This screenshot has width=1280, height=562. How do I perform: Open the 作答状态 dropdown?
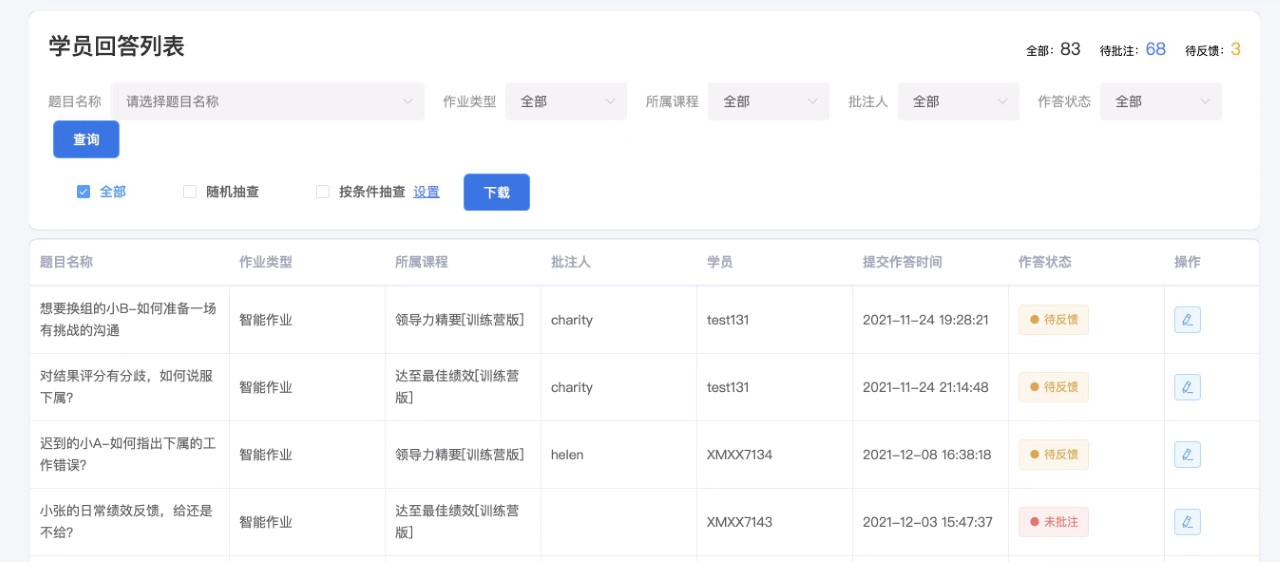(1161, 101)
